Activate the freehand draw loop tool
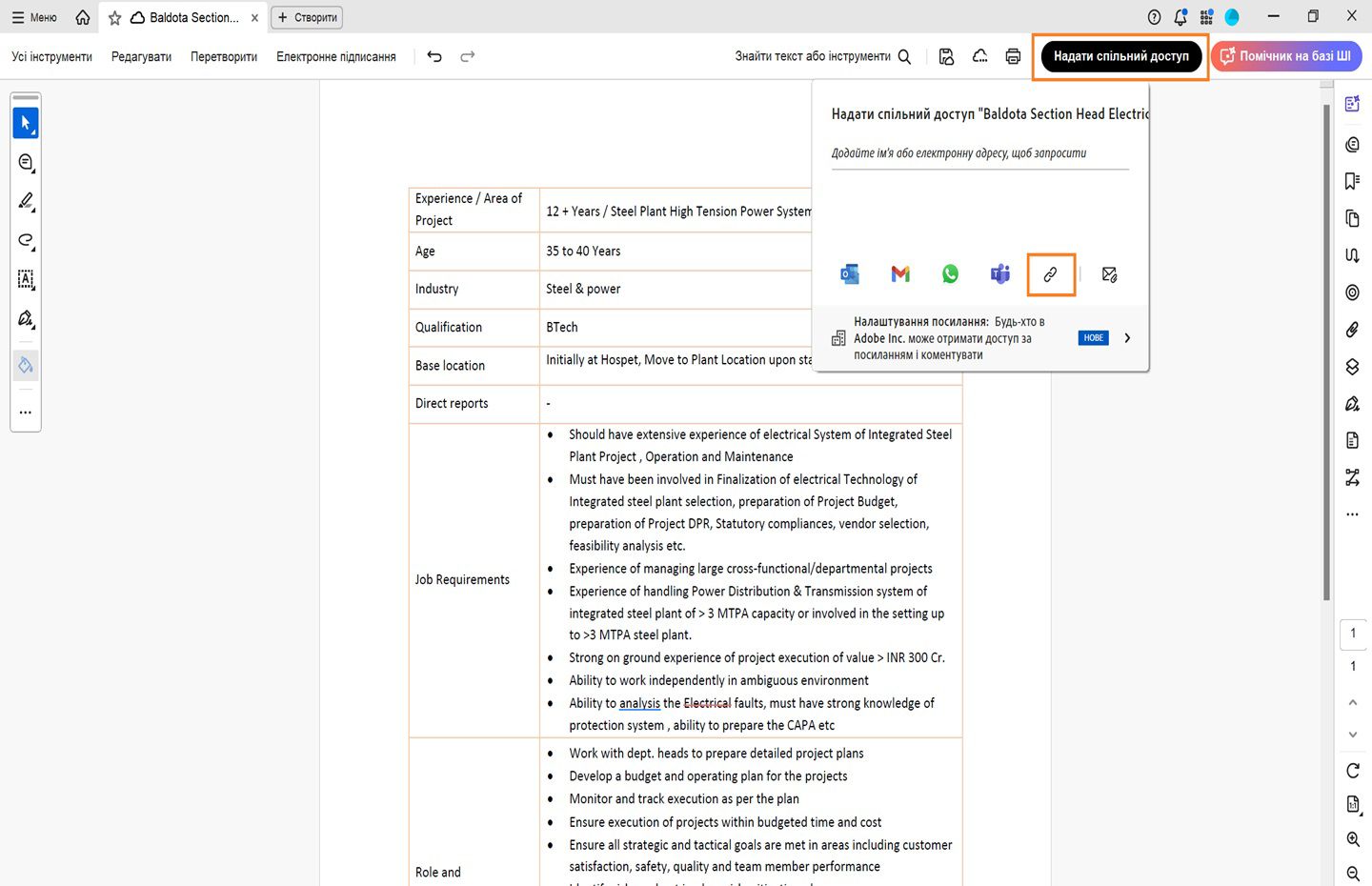 tap(26, 240)
